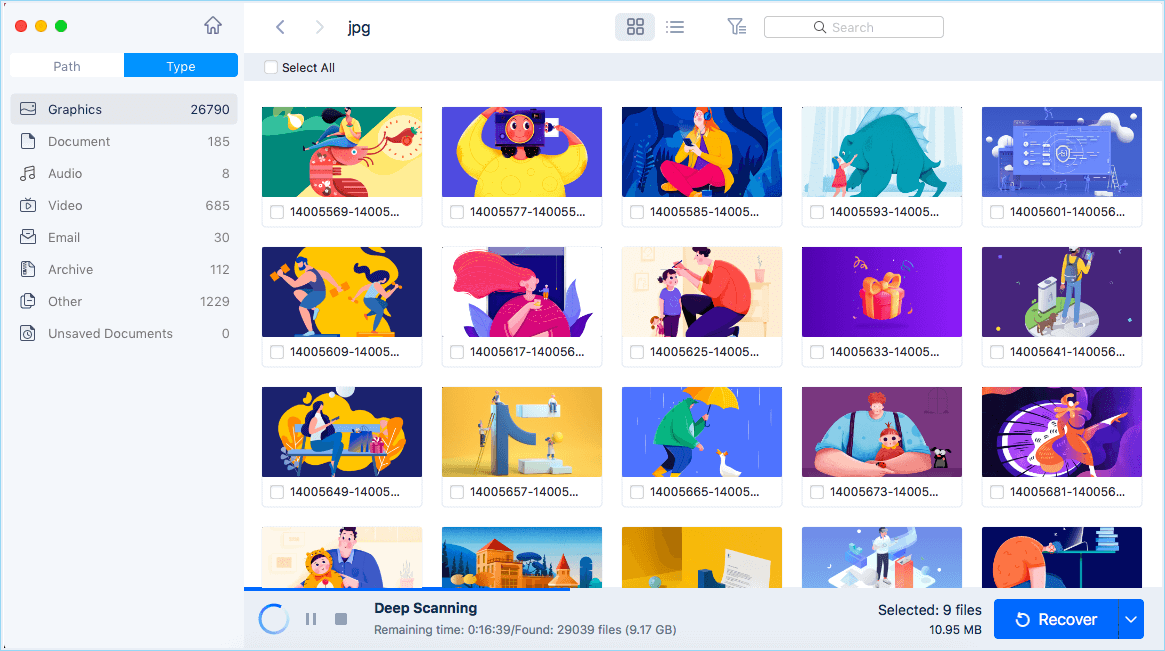Navigate back with the left arrow
This screenshot has height=651, width=1165.
pos(281,27)
